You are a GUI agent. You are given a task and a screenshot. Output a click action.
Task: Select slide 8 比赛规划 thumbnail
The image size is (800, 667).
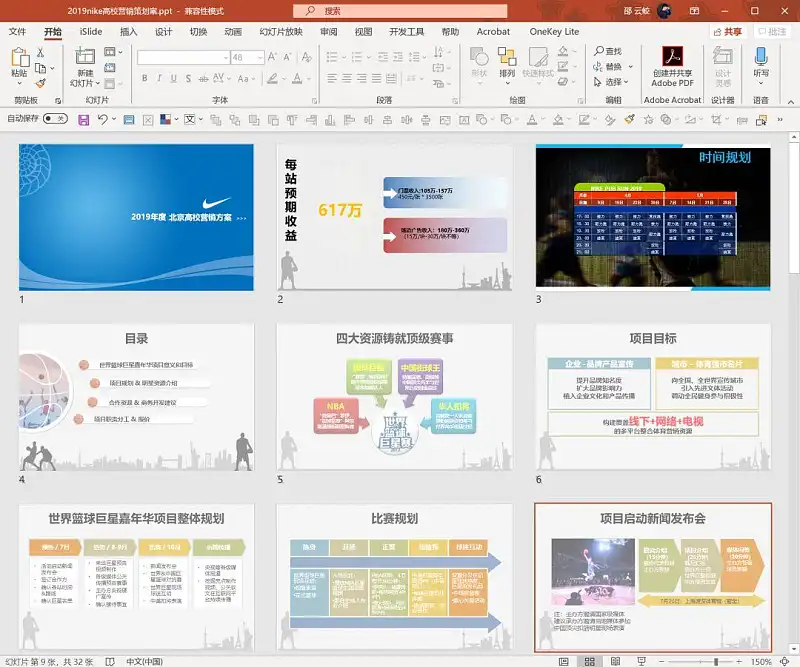pyautogui.click(x=394, y=577)
